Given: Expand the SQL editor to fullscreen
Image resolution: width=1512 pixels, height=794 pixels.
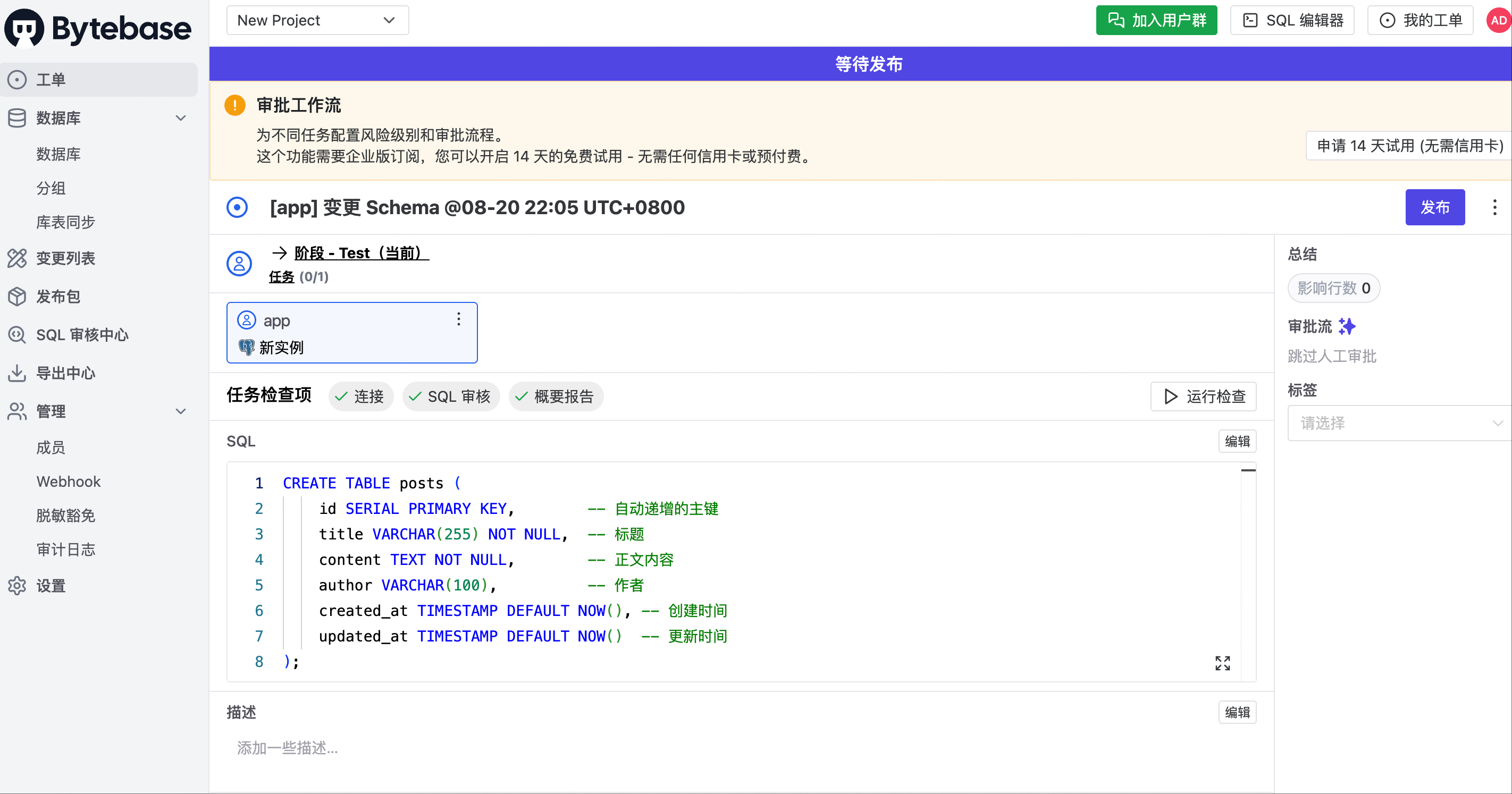Looking at the screenshot, I should [1223, 663].
